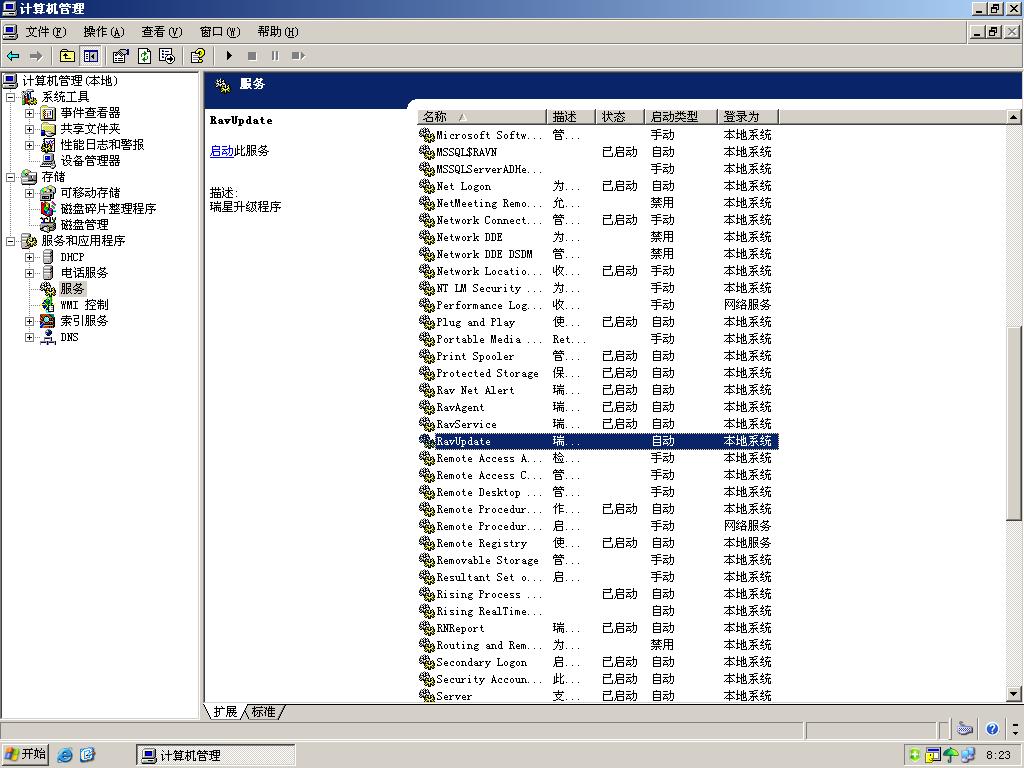Click the Help toolbar icon

click(198, 56)
